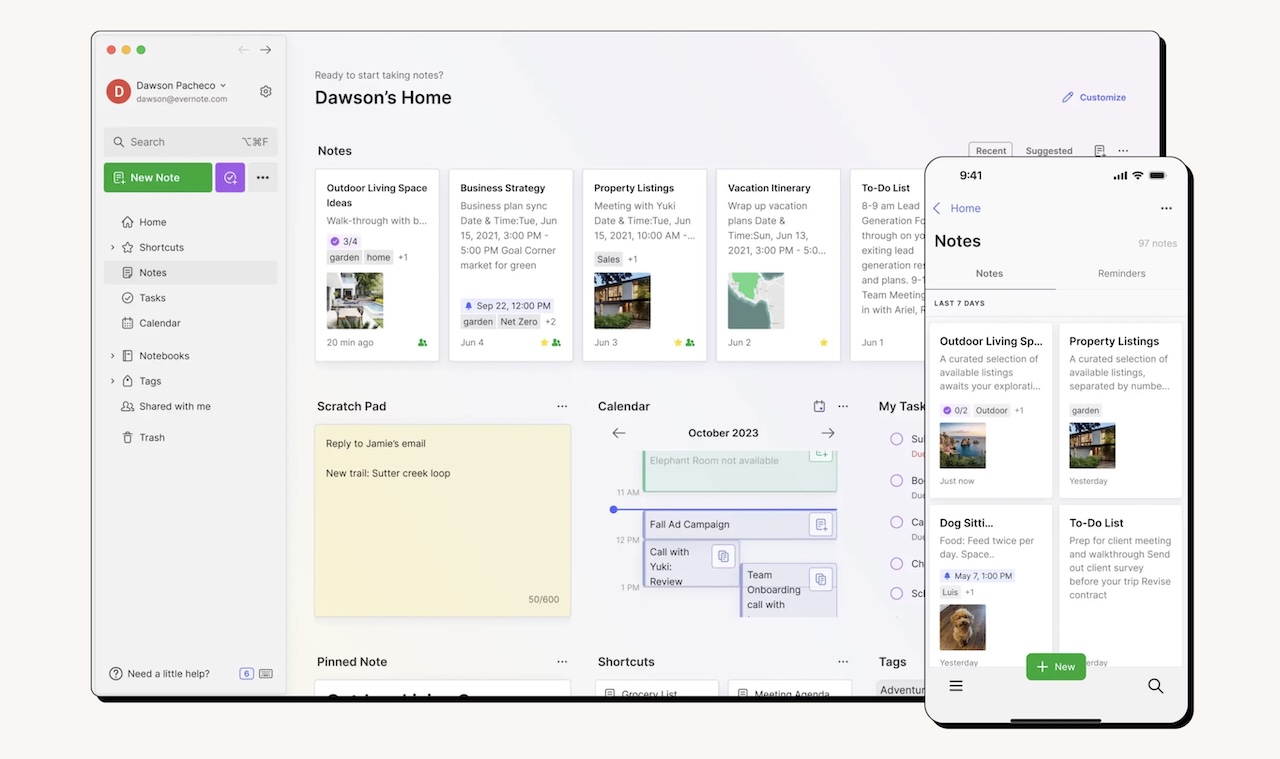
Task: Click Customize link
Action: tap(1094, 97)
